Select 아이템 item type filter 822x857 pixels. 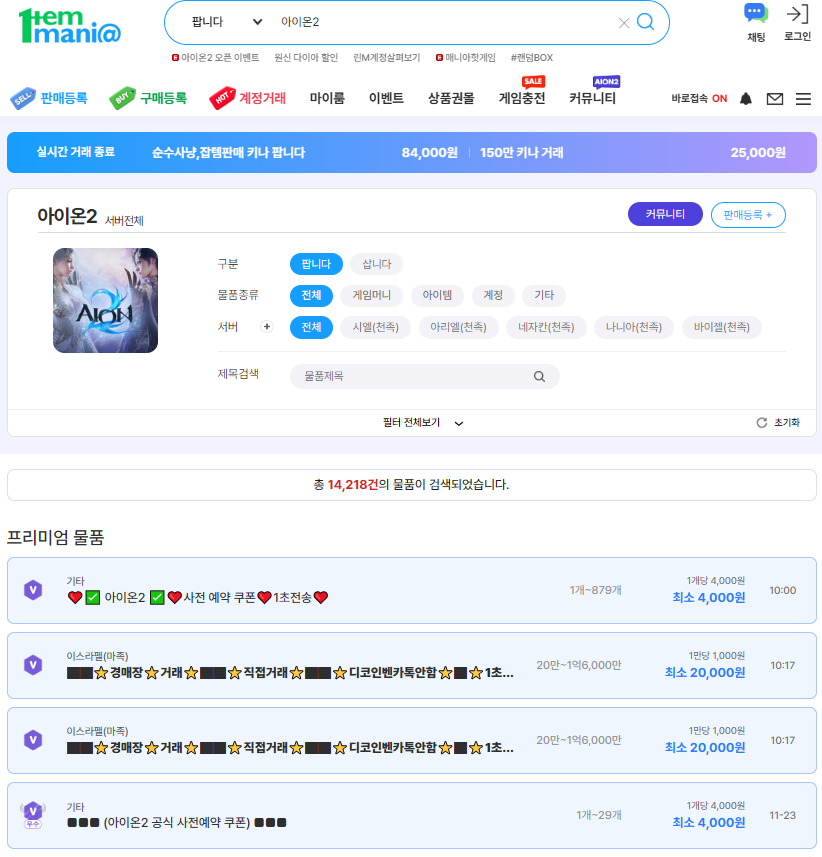click(437, 295)
